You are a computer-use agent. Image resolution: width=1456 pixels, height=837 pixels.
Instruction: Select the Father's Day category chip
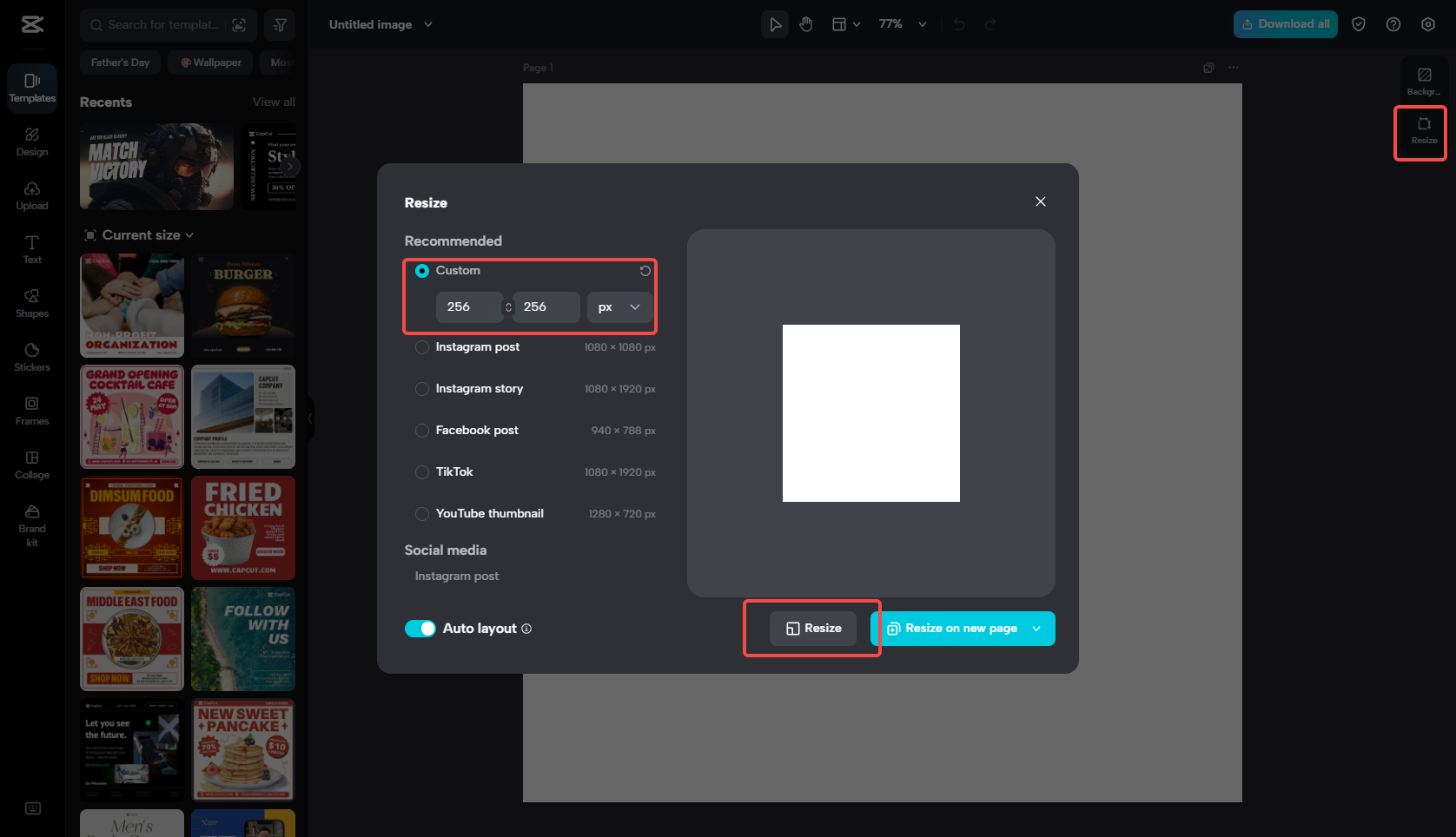(120, 63)
